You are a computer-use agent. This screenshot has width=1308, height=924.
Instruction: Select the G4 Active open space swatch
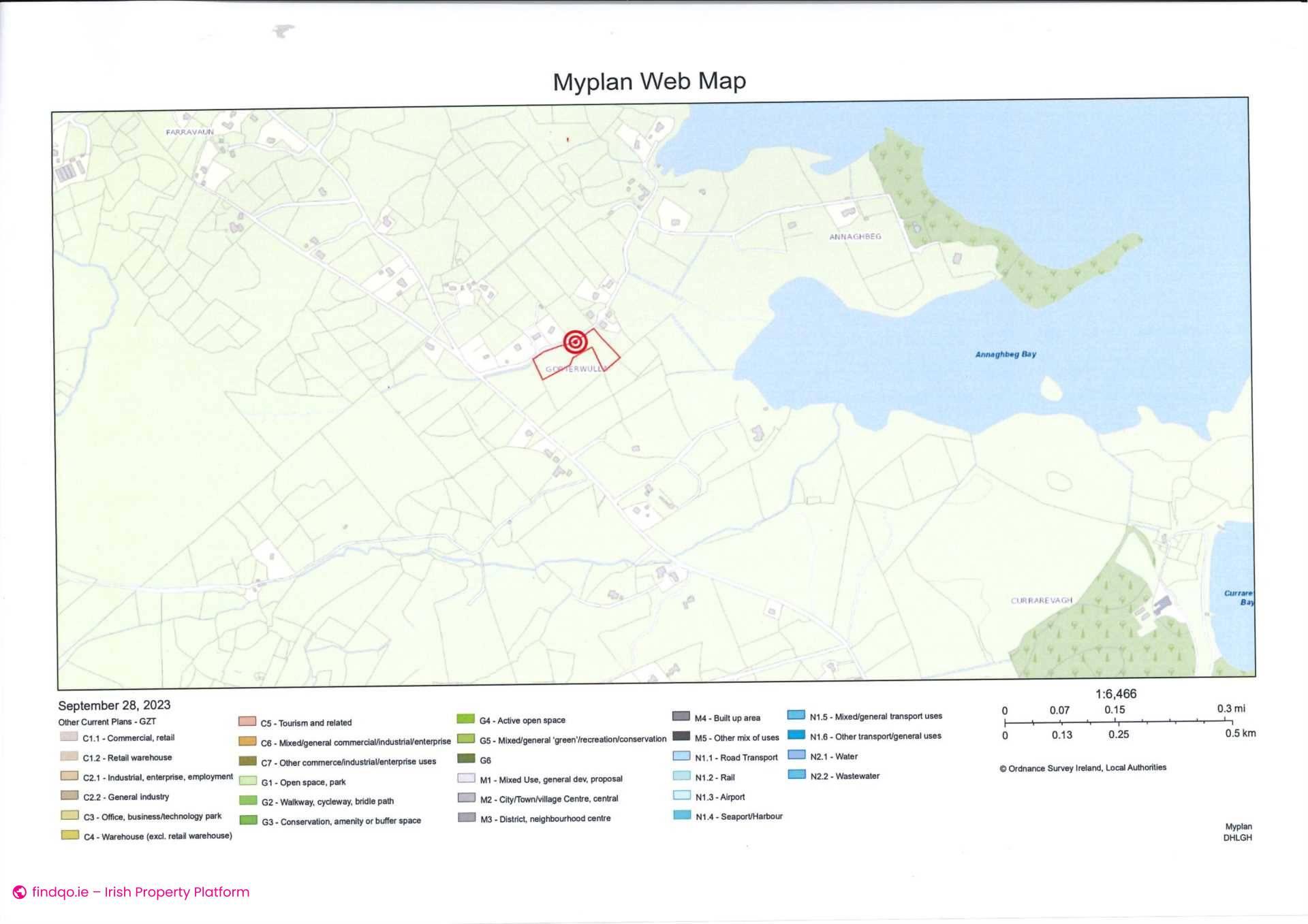pos(466,719)
